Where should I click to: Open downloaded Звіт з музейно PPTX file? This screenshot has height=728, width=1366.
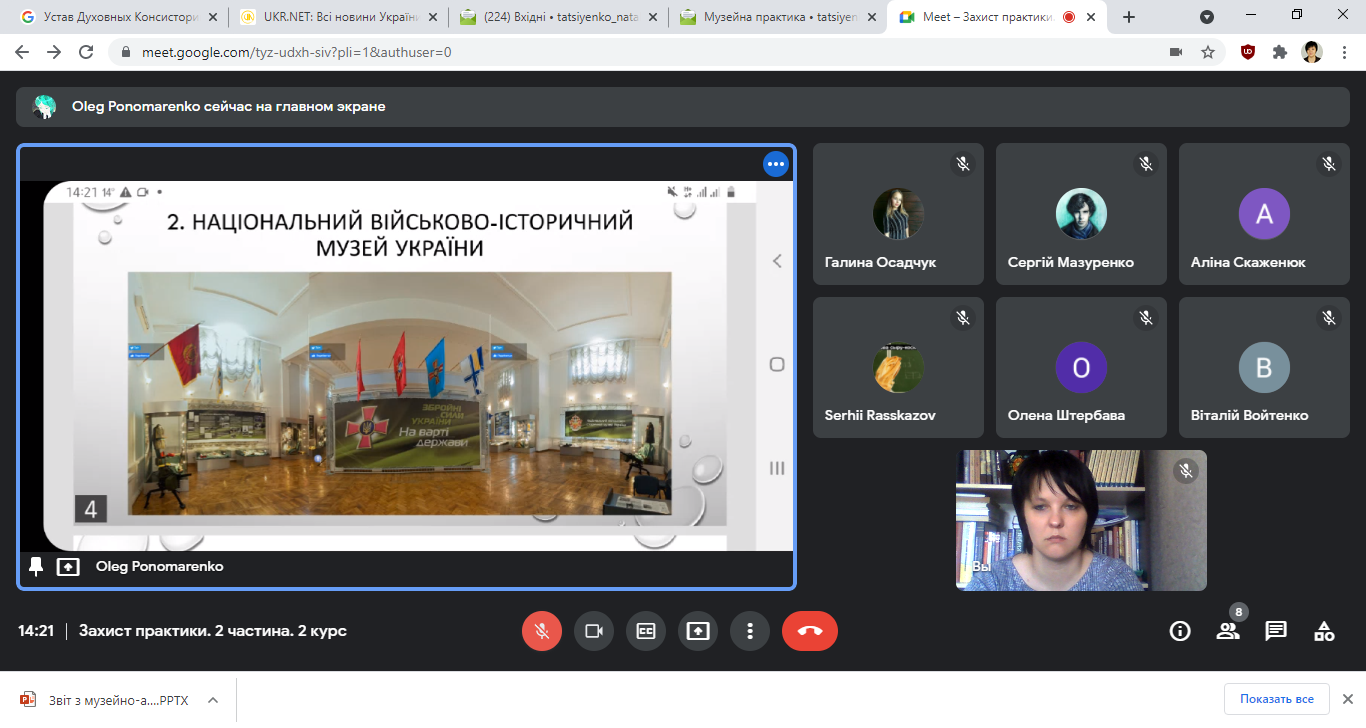click(104, 700)
